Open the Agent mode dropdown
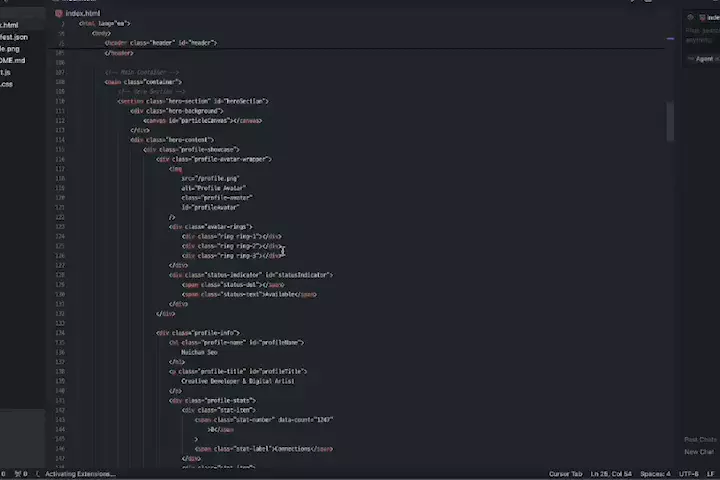This screenshot has width=720, height=480. point(703,59)
